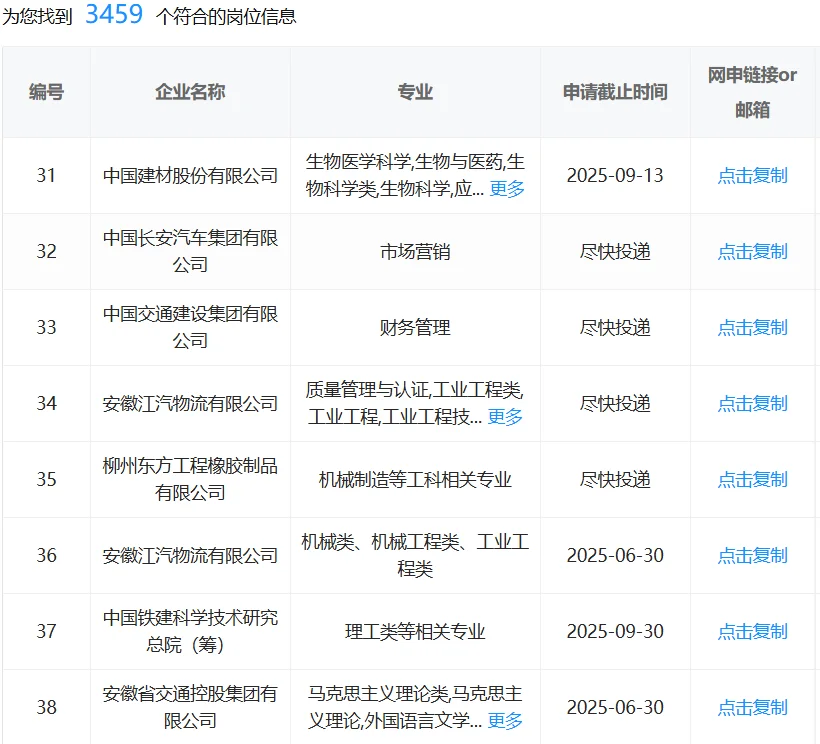Expand 更多 majors in row 31
Screen dimensions: 820x744
coord(507,189)
